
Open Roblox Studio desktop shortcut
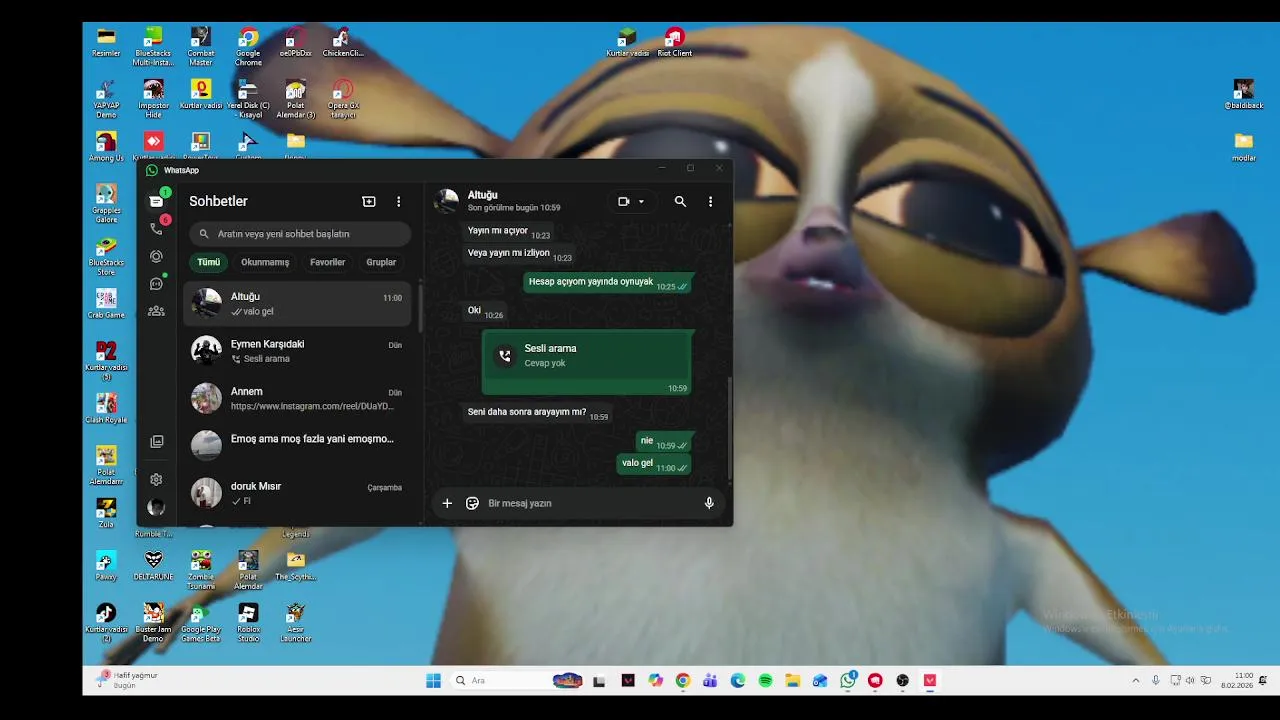click(x=248, y=622)
